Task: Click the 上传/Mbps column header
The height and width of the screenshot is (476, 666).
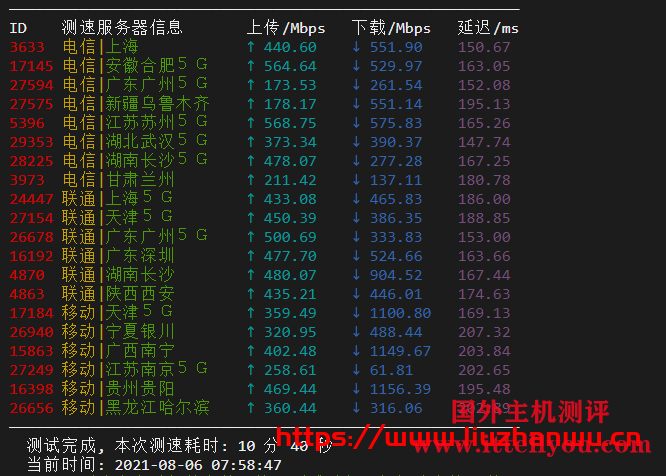Action: [286, 28]
